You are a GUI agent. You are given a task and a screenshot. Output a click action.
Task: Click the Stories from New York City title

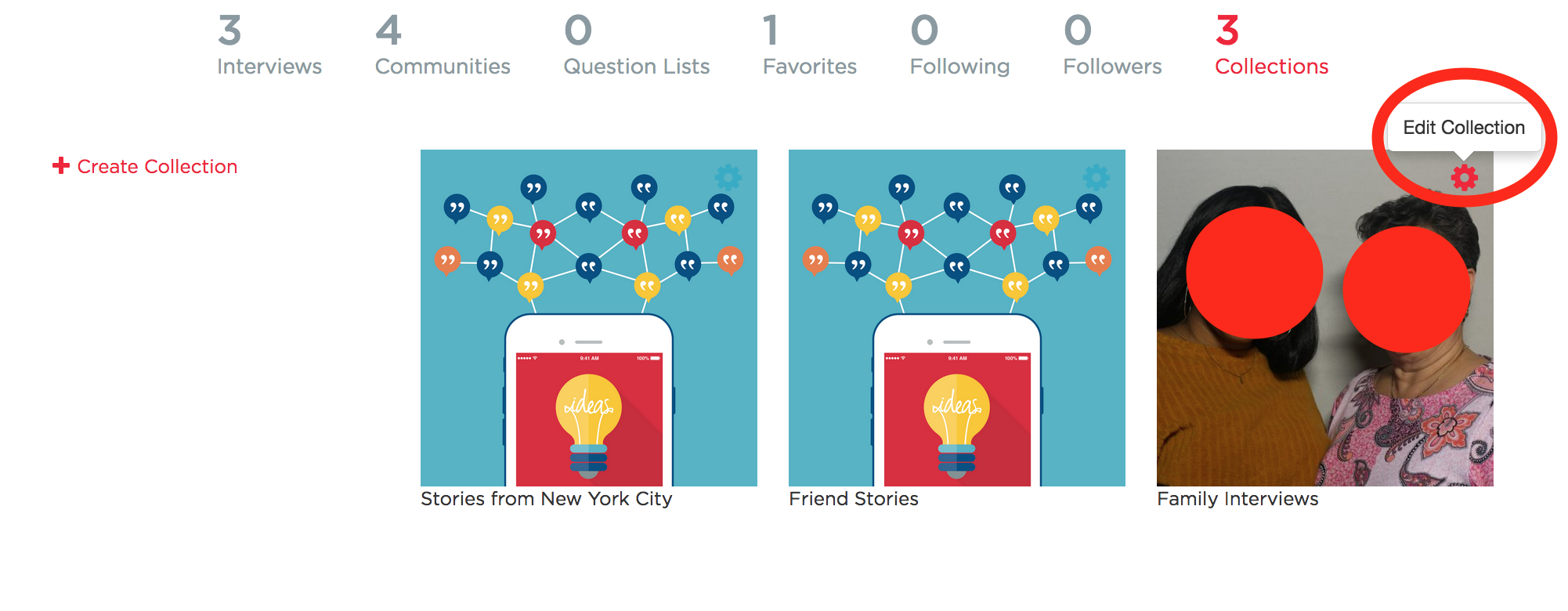[x=547, y=499]
